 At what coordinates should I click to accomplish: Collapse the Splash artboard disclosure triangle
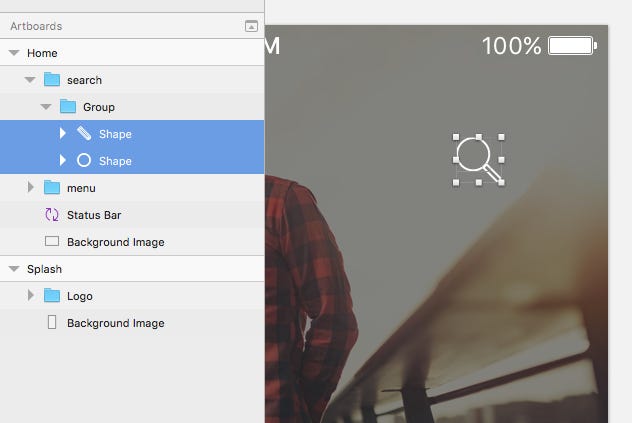[x=14, y=269]
